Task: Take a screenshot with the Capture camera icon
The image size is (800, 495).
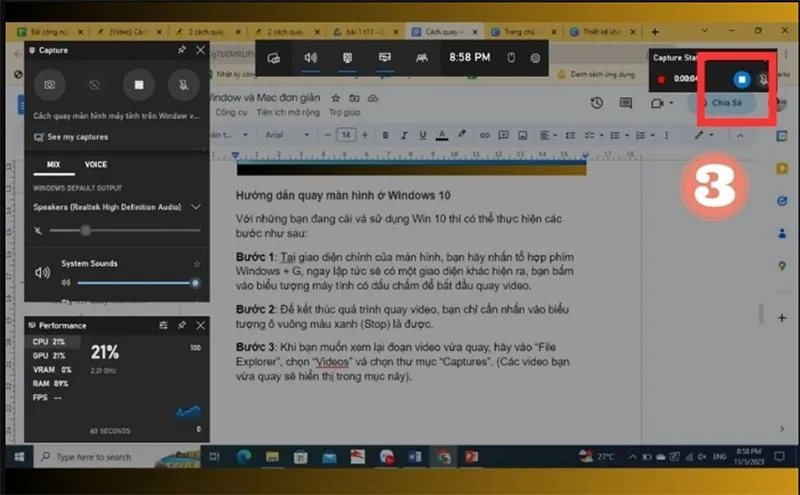Action: [49, 85]
